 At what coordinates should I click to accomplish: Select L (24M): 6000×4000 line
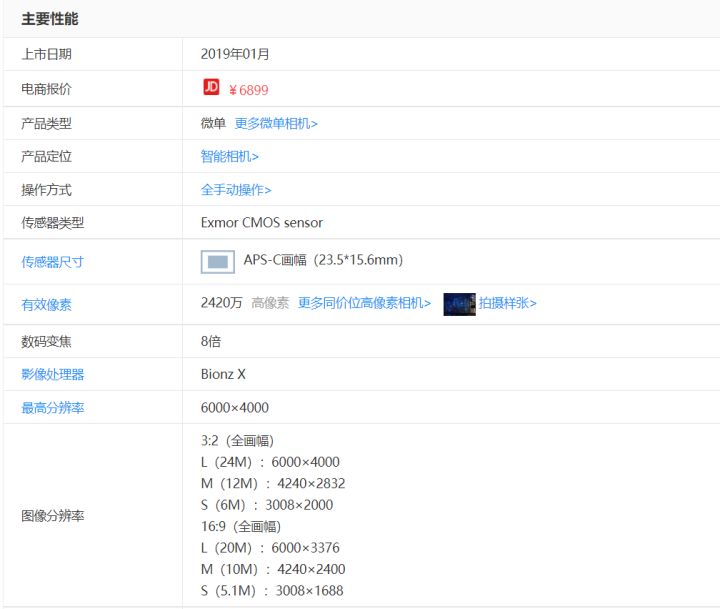pyautogui.click(x=270, y=462)
